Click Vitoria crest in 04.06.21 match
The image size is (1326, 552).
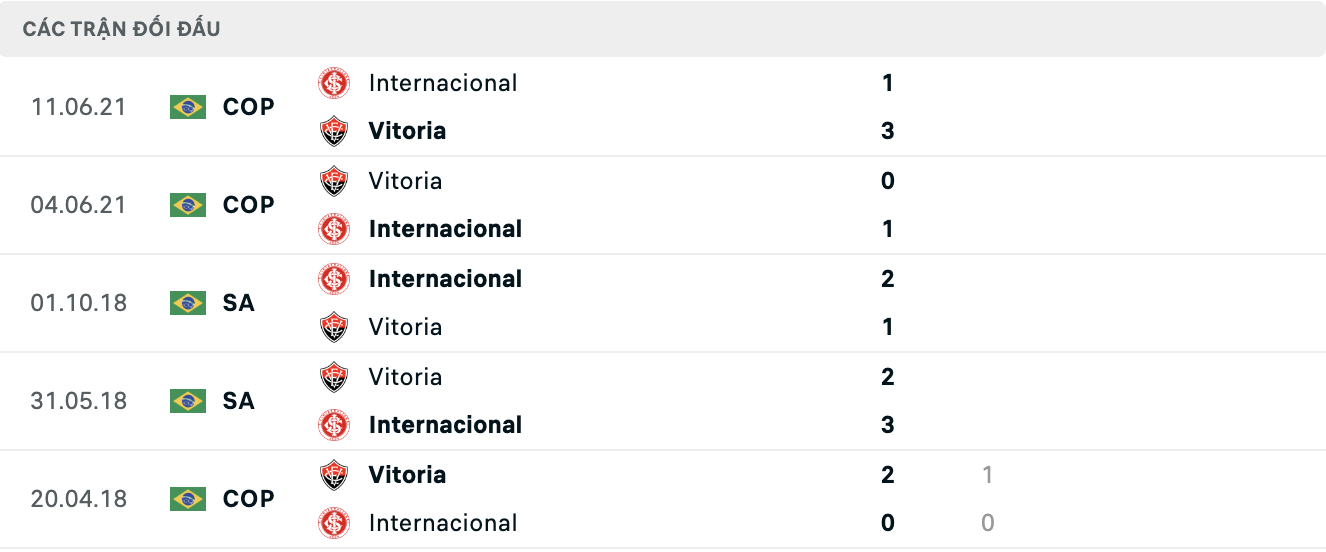[334, 181]
